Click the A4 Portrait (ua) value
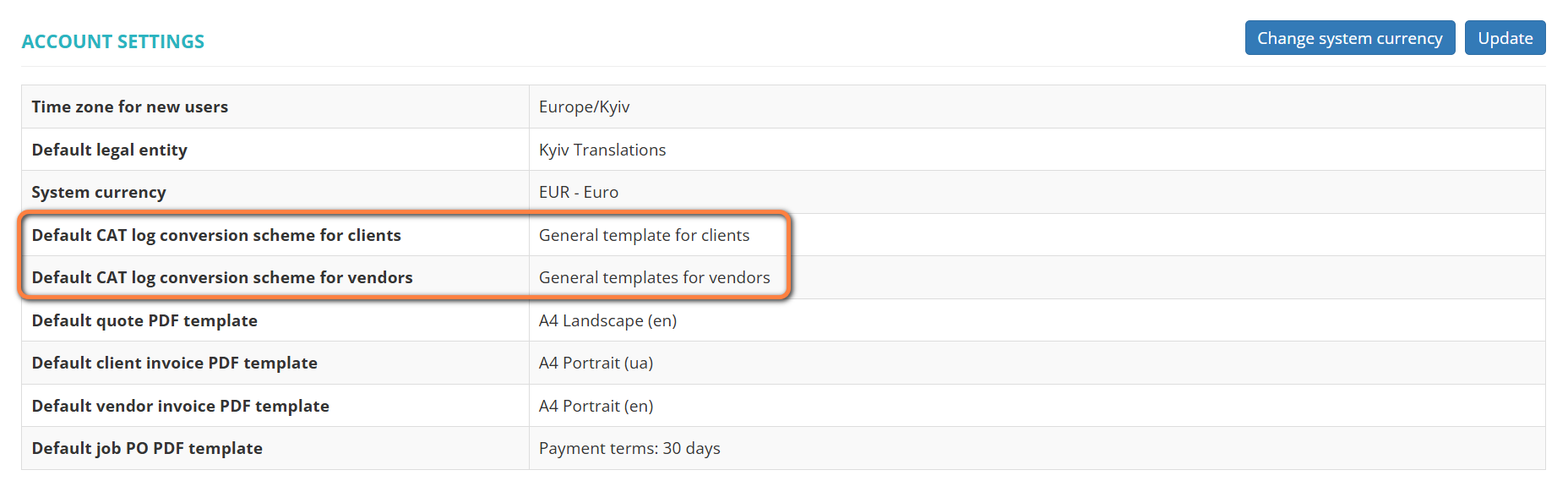Image resolution: width=1568 pixels, height=492 pixels. tap(596, 363)
